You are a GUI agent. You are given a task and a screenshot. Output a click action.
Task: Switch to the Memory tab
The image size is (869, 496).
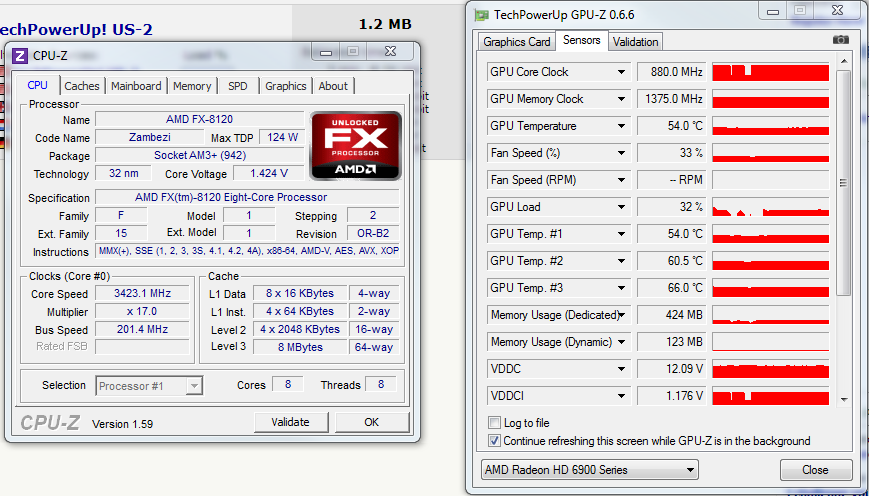[192, 86]
